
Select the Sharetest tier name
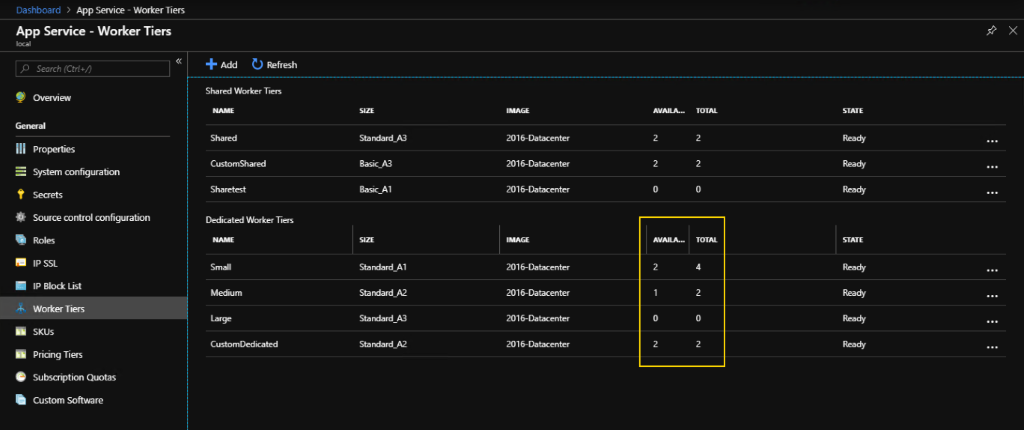[228, 190]
